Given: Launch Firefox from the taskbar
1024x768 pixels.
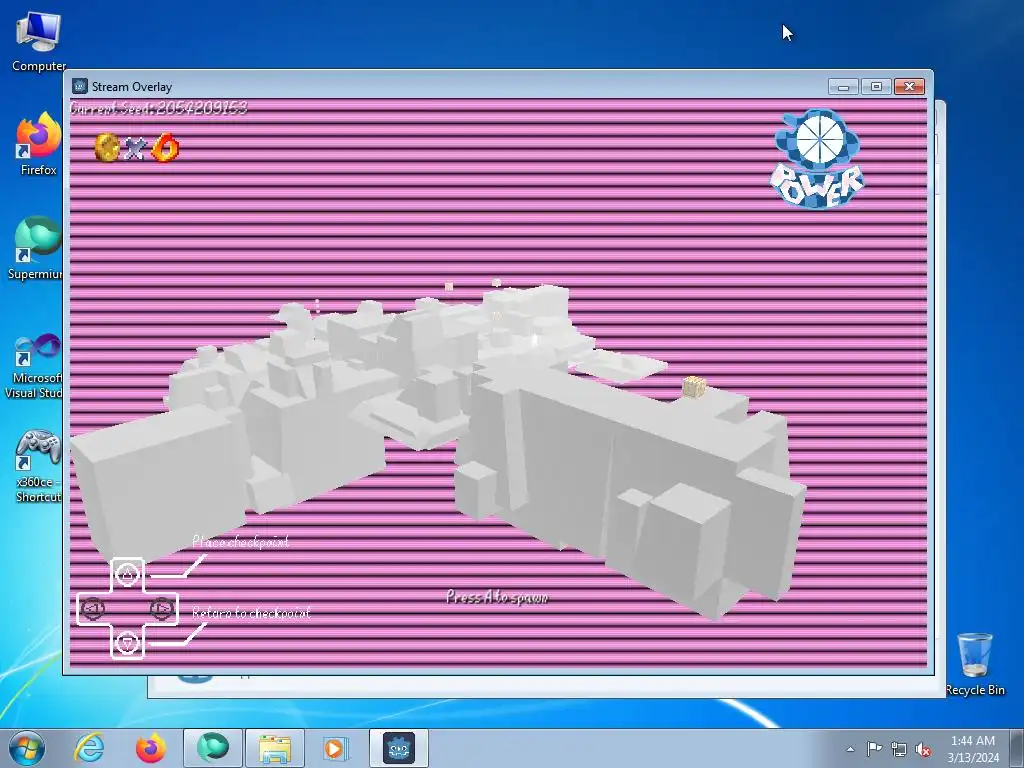Looking at the screenshot, I should (150, 748).
